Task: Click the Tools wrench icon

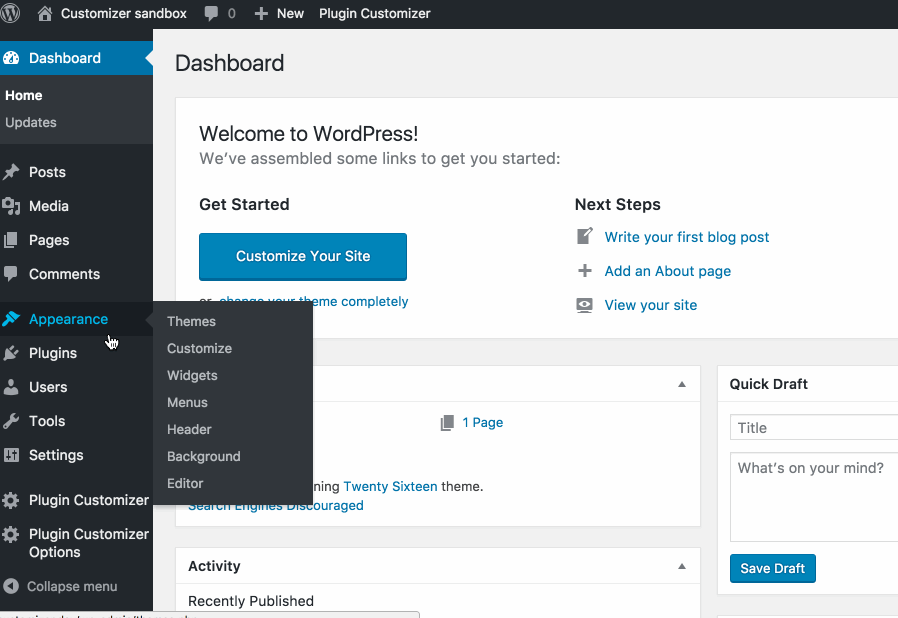Action: pyautogui.click(x=11, y=421)
